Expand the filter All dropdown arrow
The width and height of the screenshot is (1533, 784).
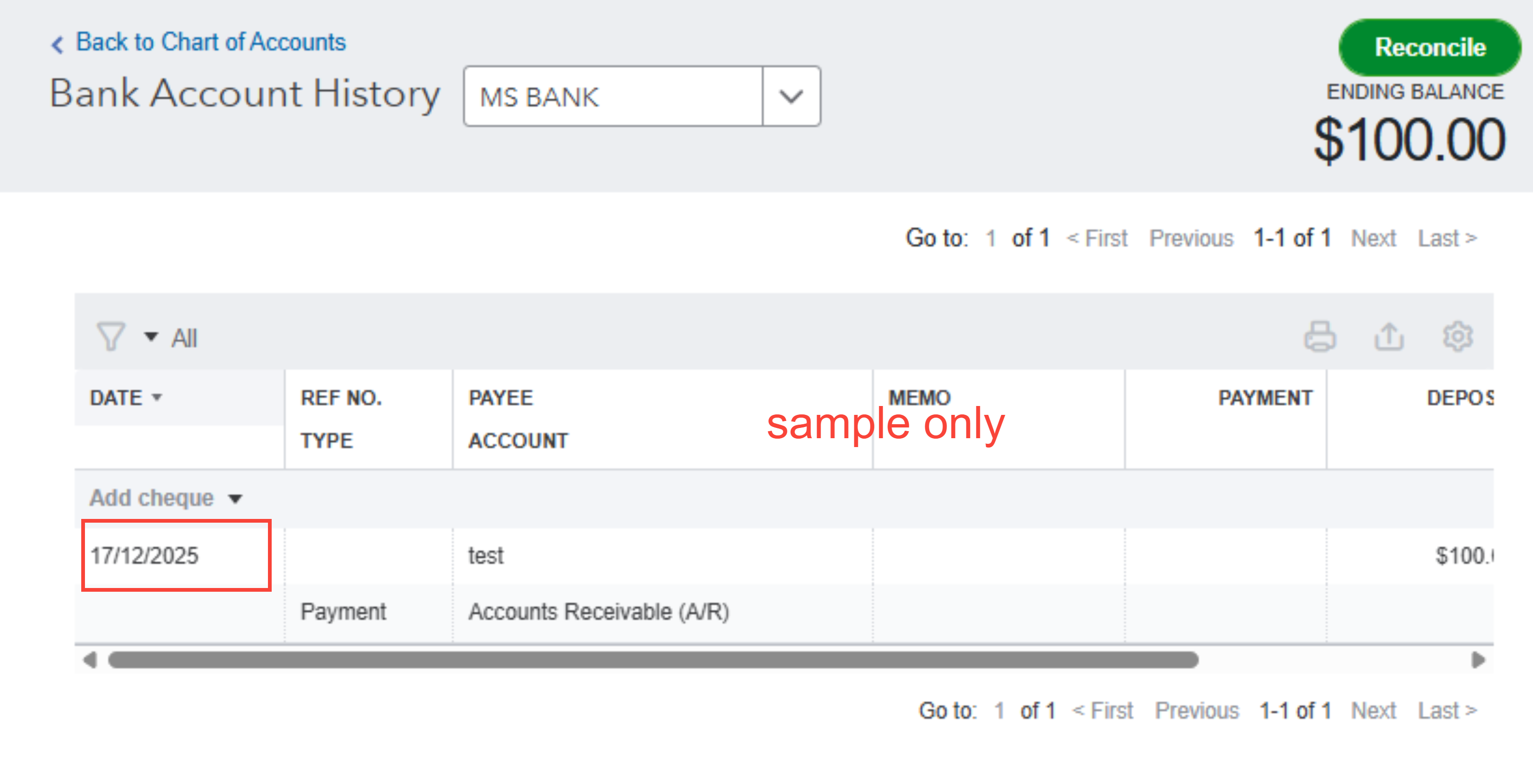(151, 337)
